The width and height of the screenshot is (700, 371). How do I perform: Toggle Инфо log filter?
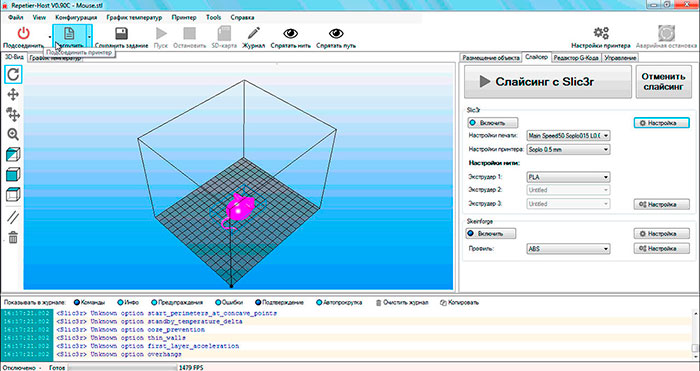coord(128,303)
